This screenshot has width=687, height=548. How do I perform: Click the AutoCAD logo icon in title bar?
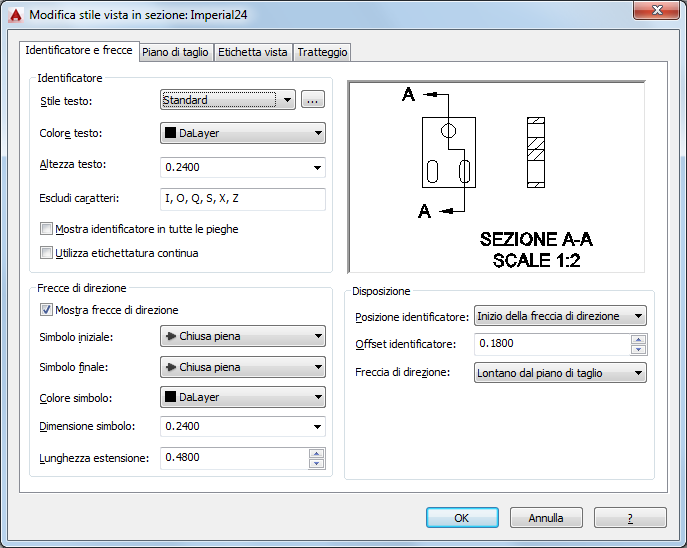(x=16, y=15)
